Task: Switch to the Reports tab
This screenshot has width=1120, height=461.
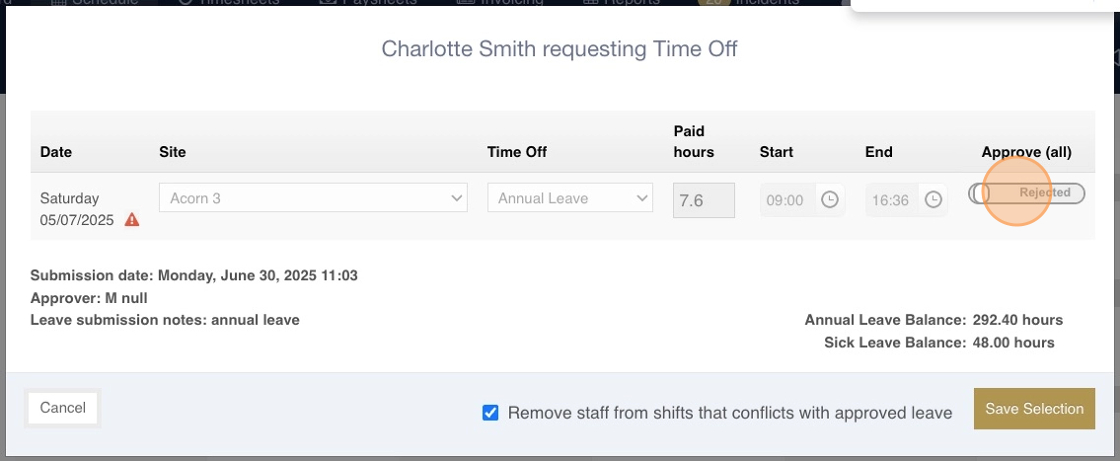Action: 621,2
